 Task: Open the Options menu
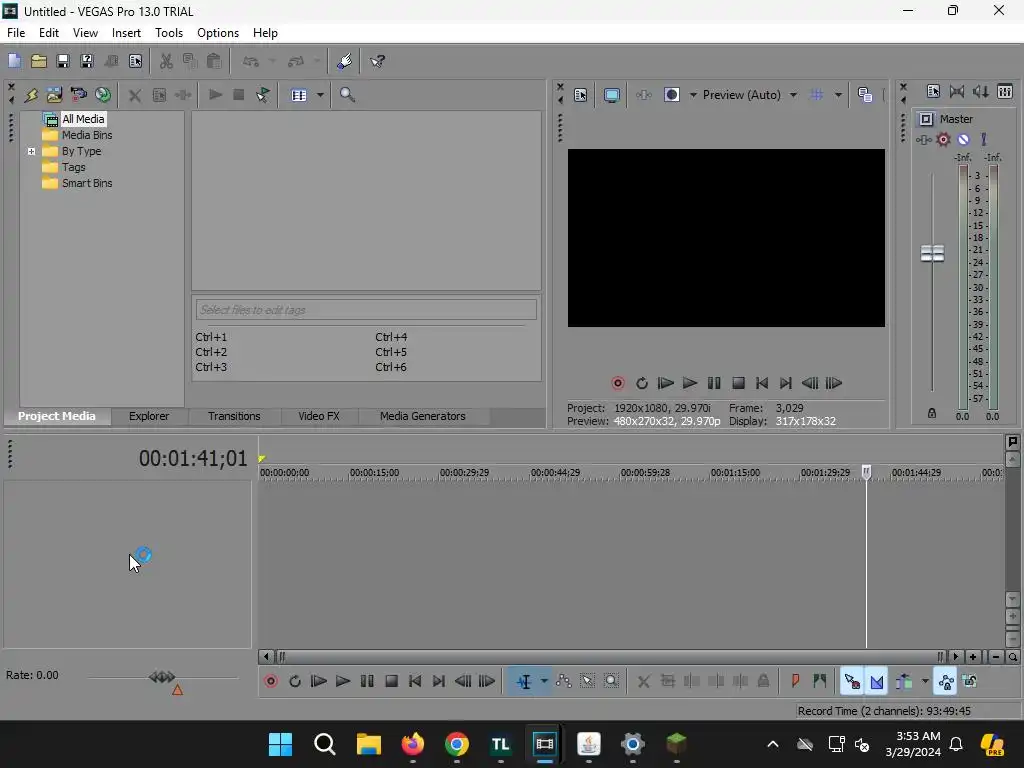(217, 33)
